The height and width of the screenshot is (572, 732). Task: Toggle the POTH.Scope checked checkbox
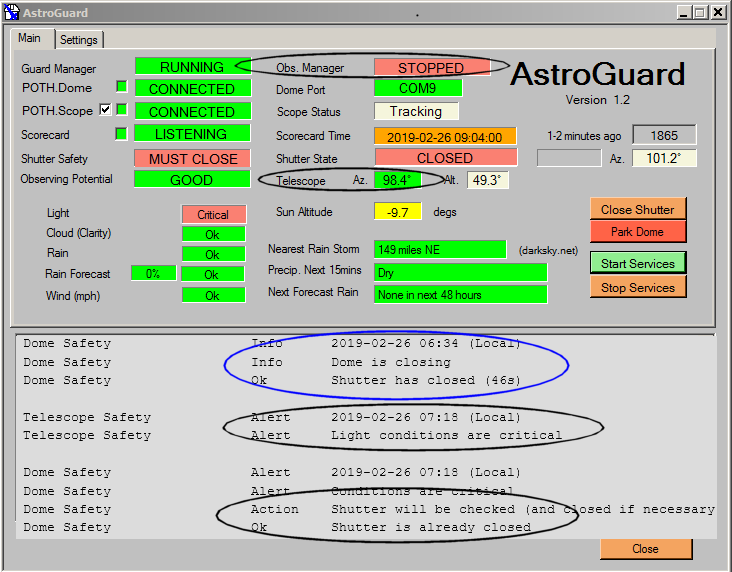pos(106,110)
